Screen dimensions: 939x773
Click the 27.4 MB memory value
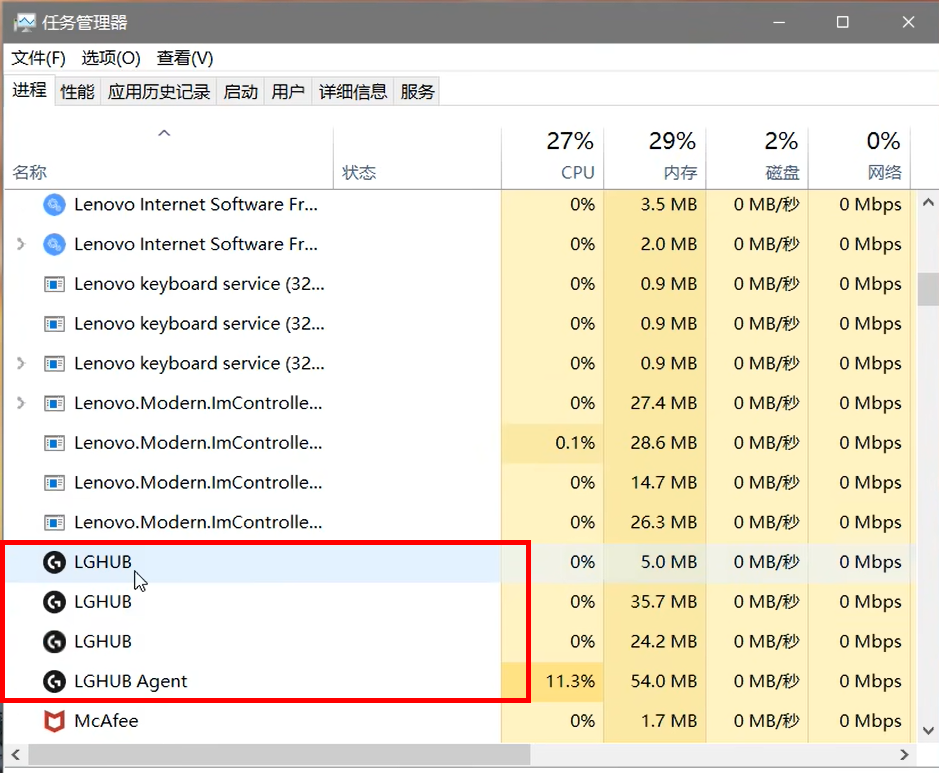tap(664, 403)
